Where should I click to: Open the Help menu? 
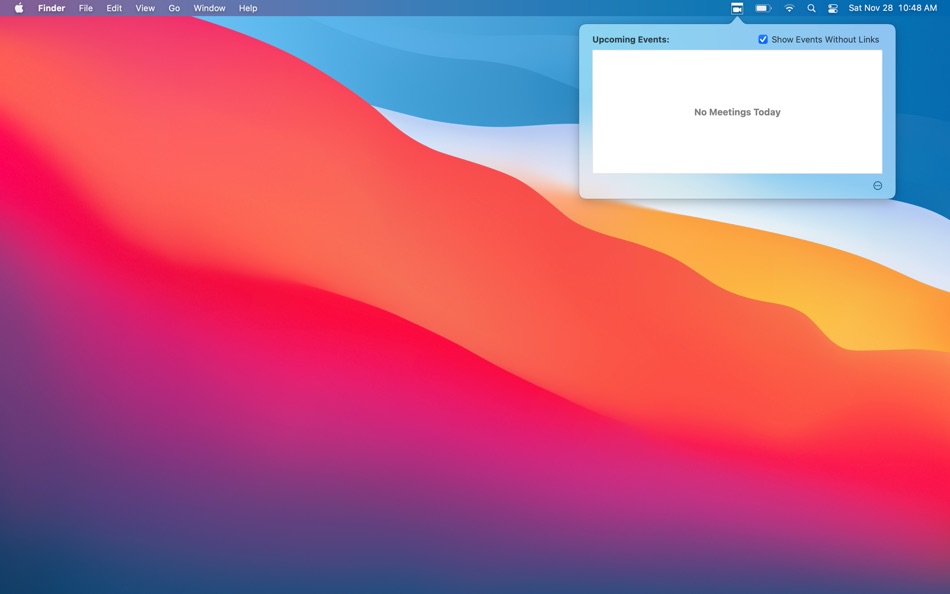coord(248,8)
